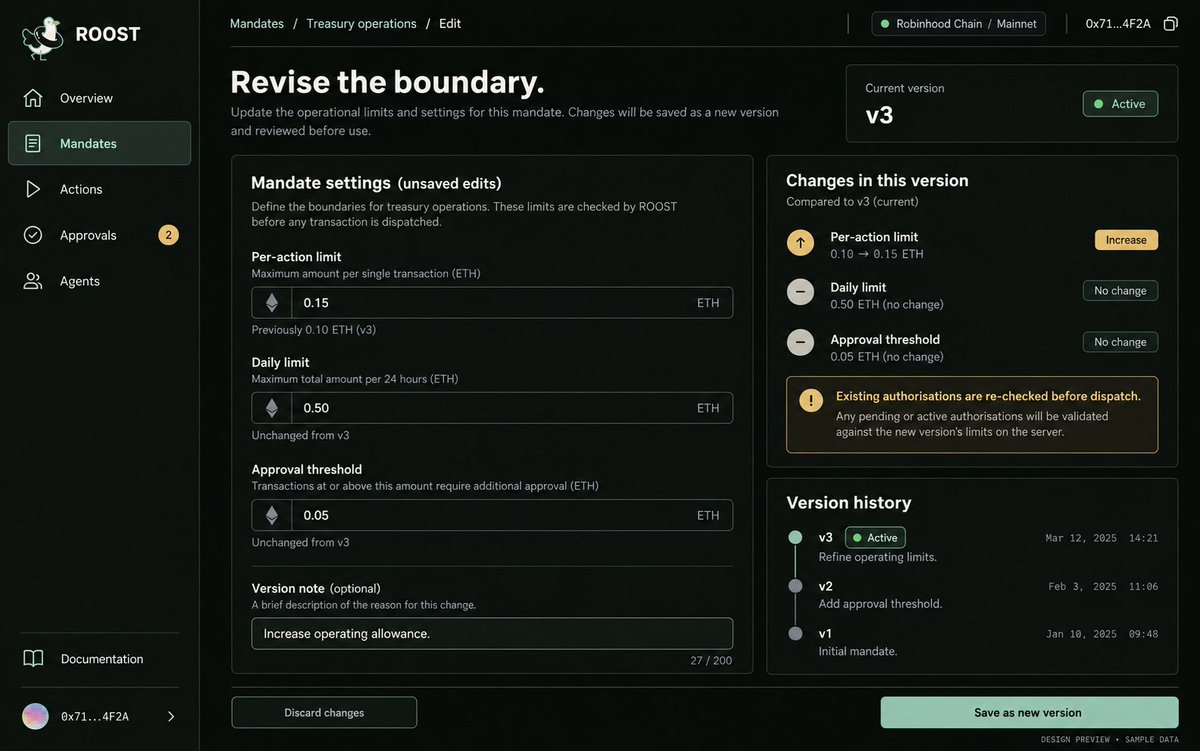The image size is (1200, 751).
Task: Click the Mandates document icon
Action: point(33,143)
